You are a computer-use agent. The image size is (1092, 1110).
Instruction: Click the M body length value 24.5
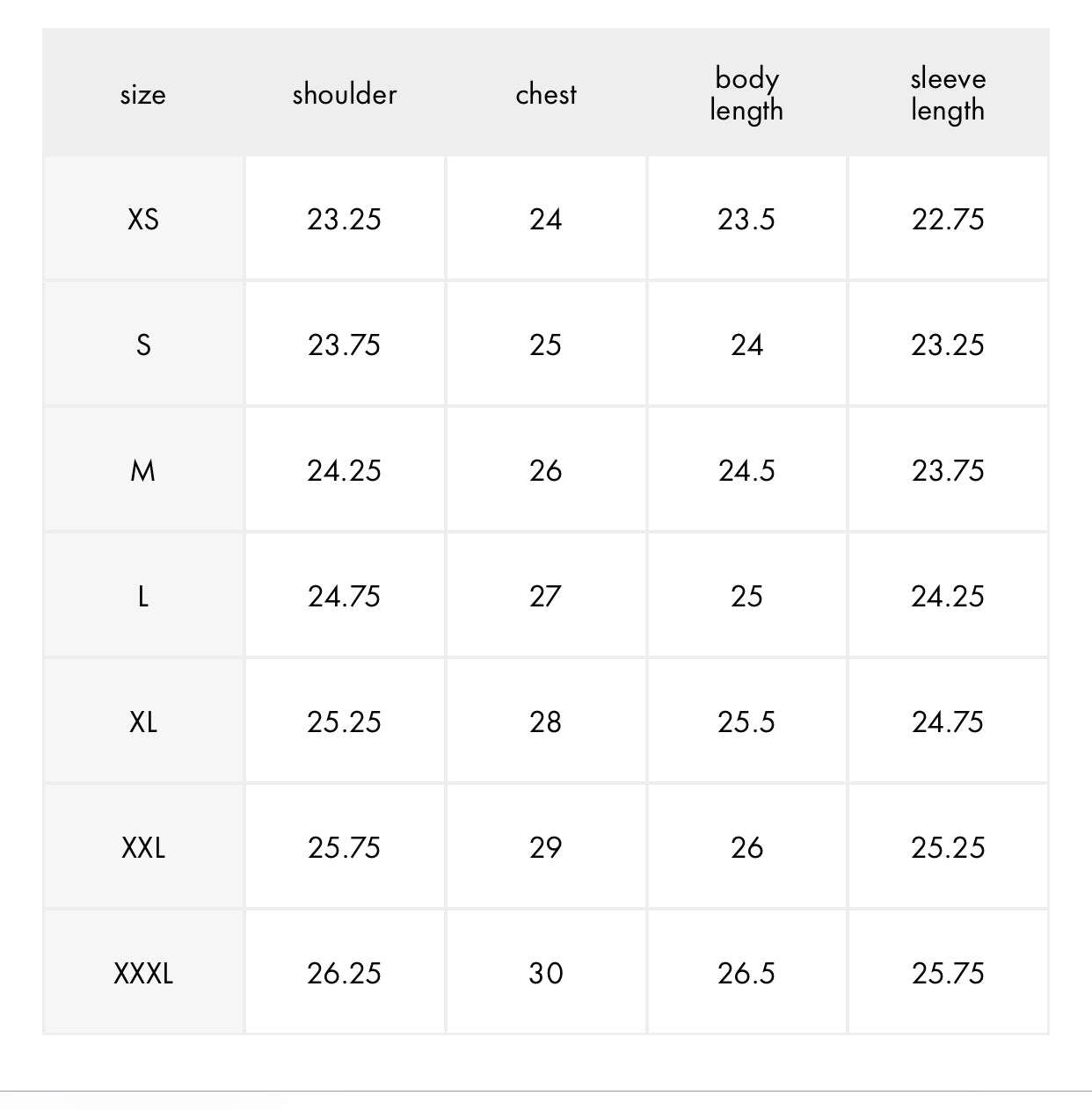pos(746,470)
